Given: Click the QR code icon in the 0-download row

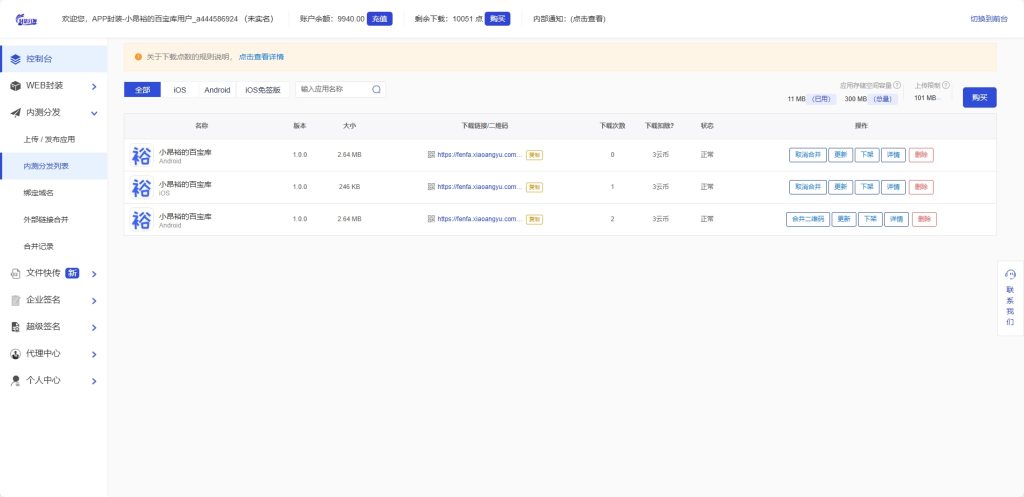Looking at the screenshot, I should click(x=431, y=155).
